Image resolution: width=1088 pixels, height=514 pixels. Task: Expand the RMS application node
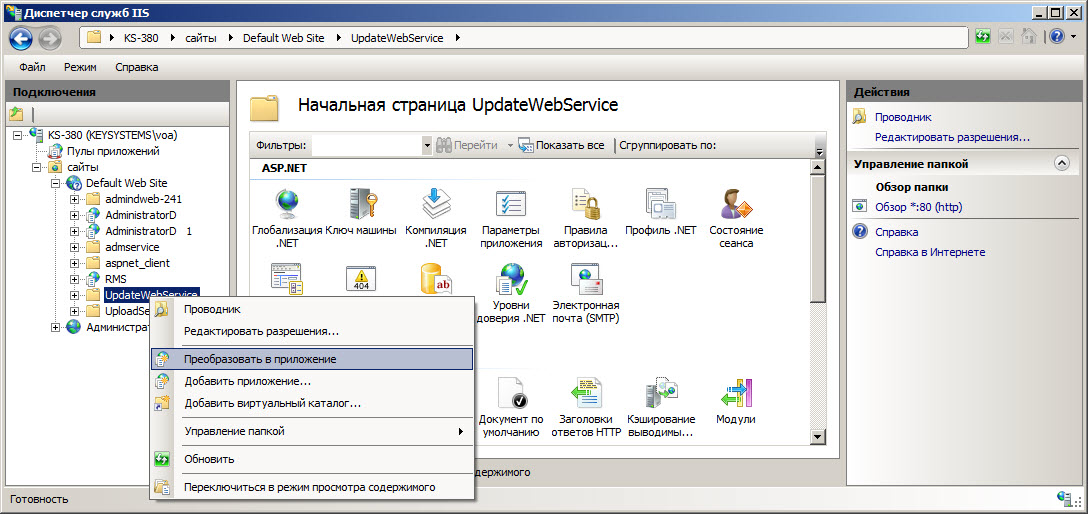[75, 279]
